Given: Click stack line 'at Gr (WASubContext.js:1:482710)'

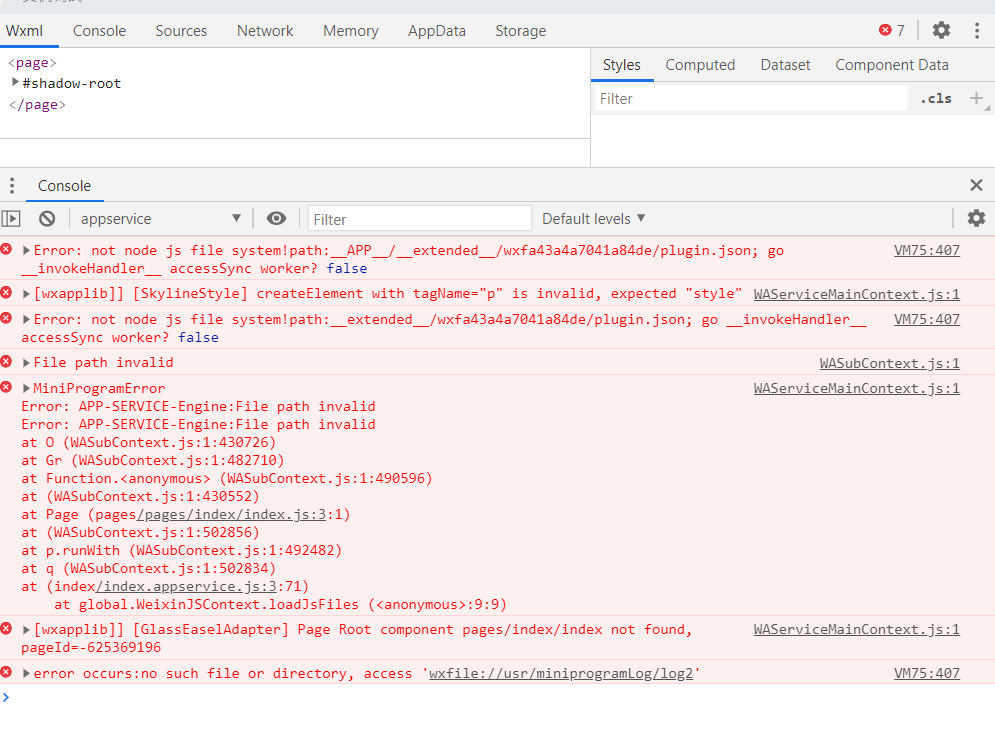Looking at the screenshot, I should [153, 460].
